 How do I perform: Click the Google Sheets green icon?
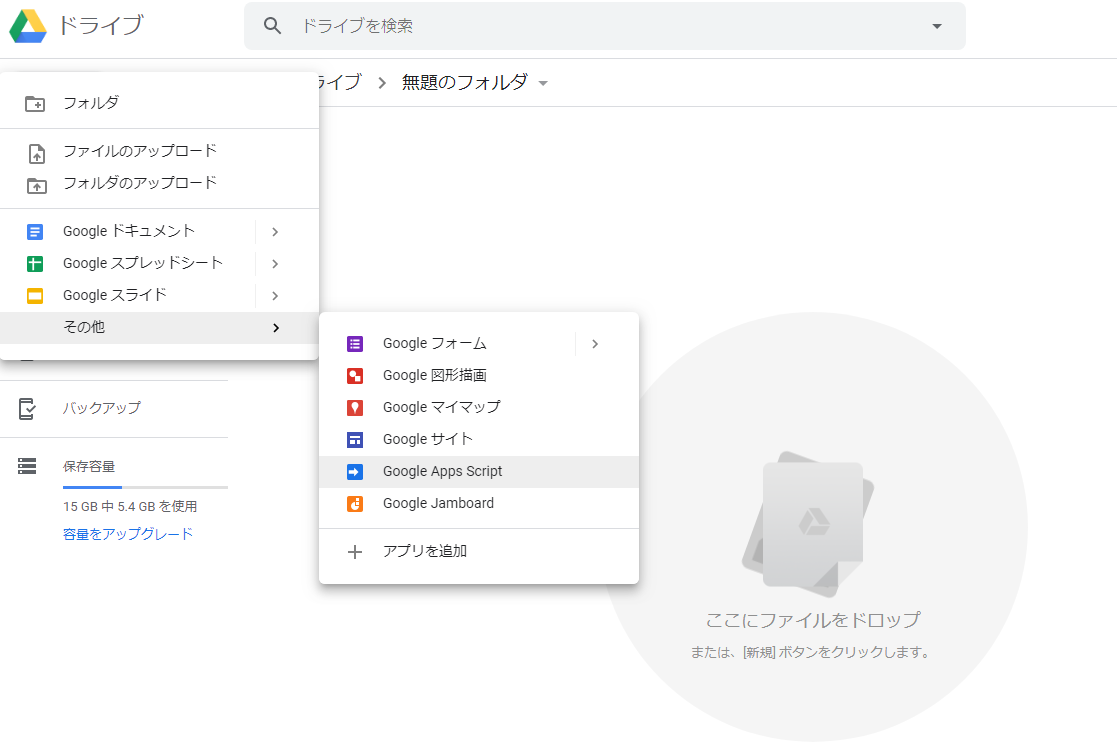click(x=35, y=264)
